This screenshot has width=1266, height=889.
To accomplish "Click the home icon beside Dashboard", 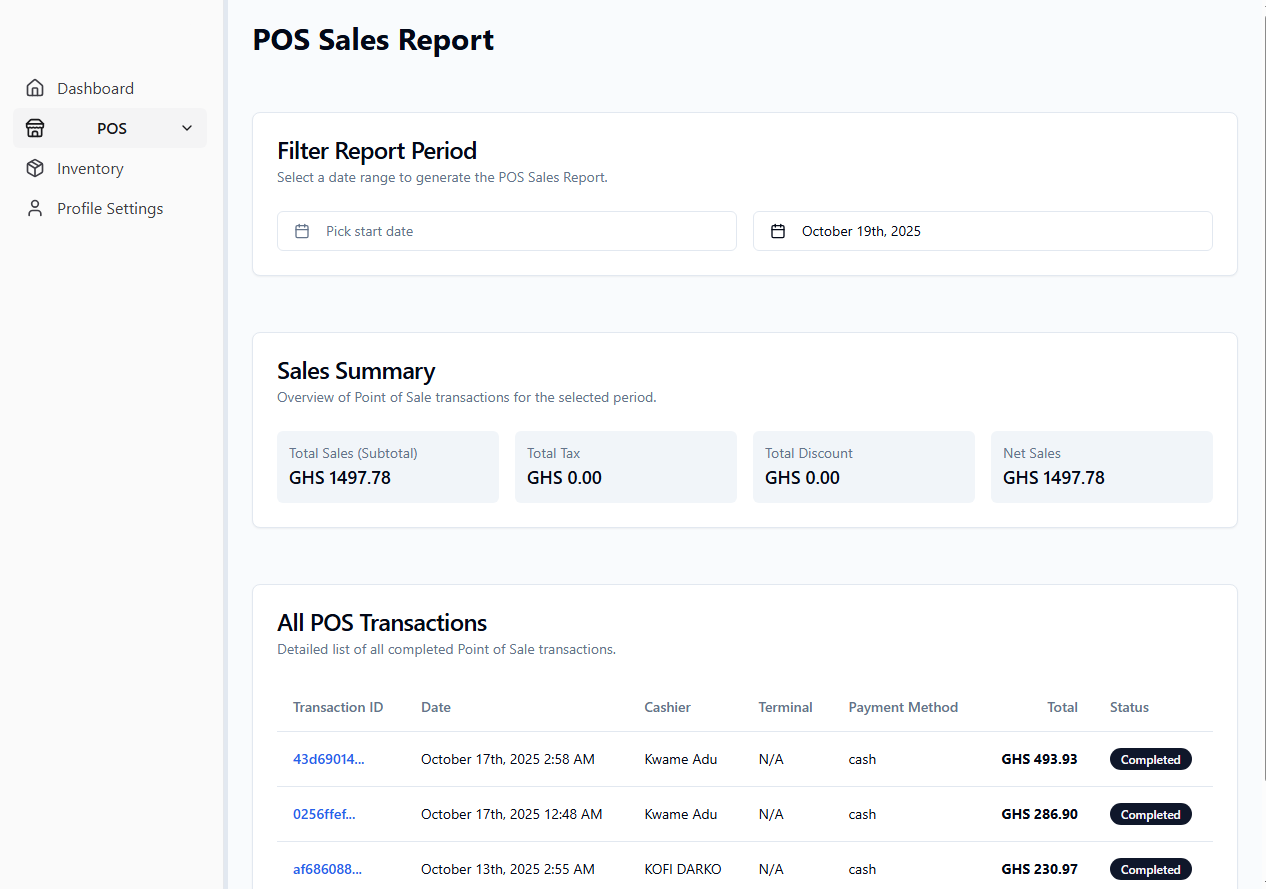I will click(x=35, y=88).
